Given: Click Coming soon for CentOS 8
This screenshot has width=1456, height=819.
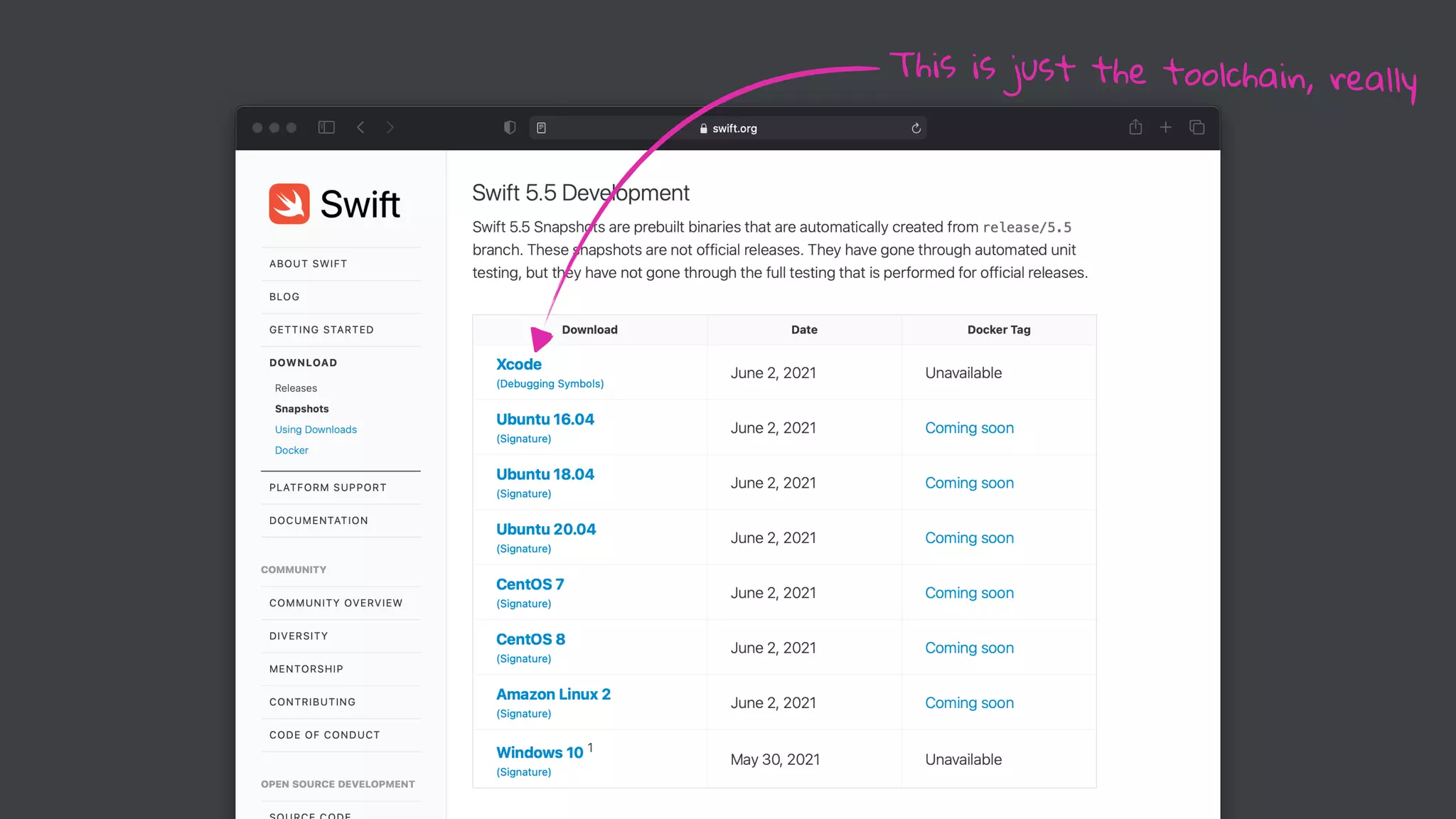Looking at the screenshot, I should (969, 648).
